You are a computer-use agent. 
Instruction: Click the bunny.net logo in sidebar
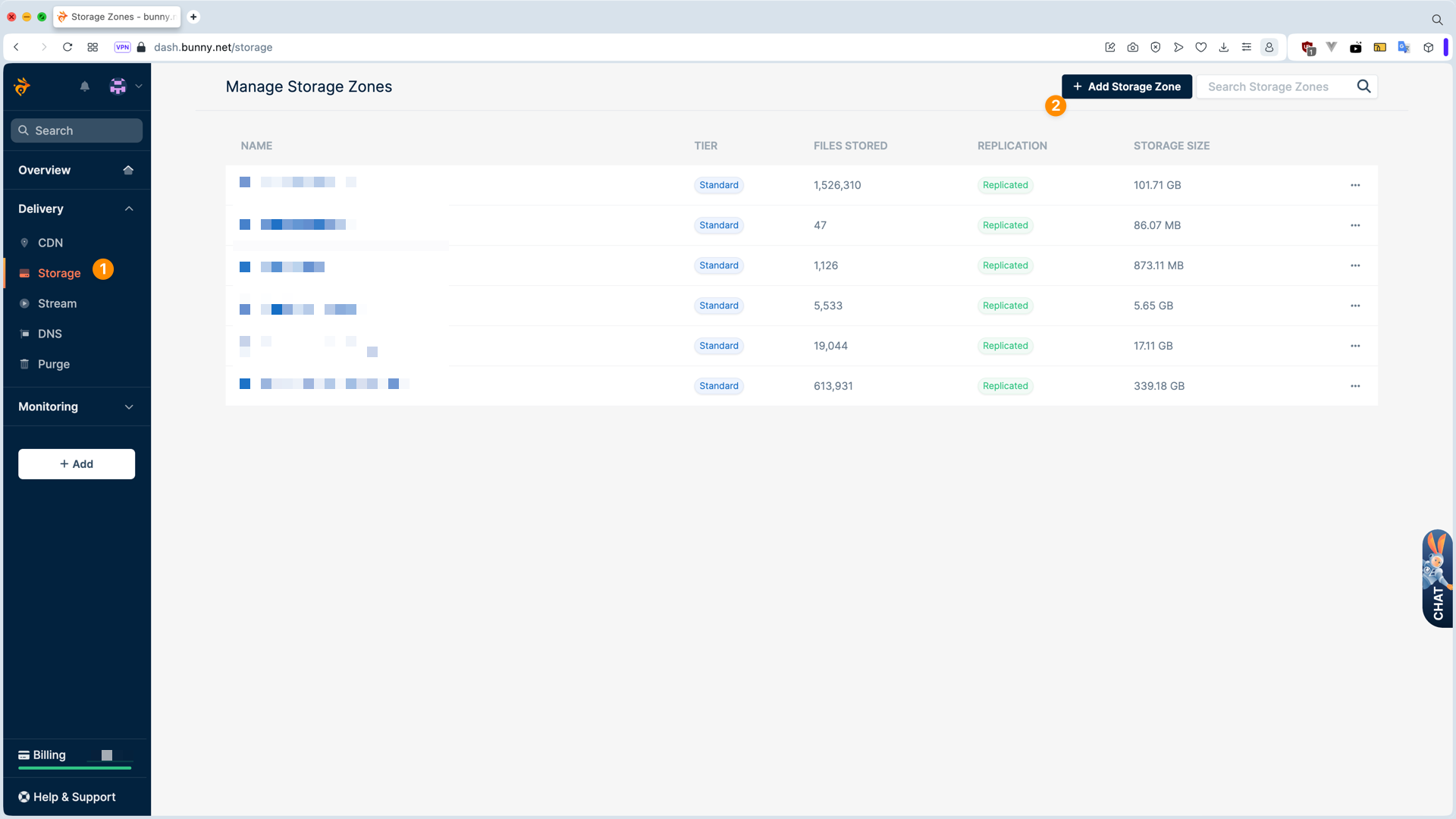point(22,86)
